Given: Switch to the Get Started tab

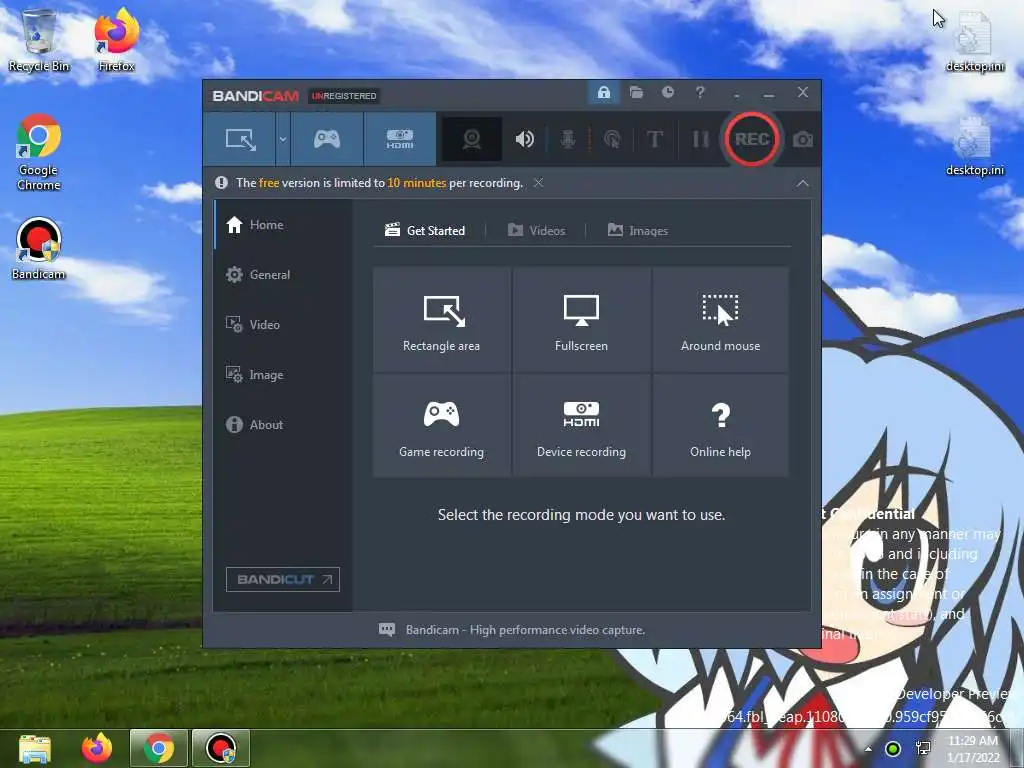Looking at the screenshot, I should 425,231.
